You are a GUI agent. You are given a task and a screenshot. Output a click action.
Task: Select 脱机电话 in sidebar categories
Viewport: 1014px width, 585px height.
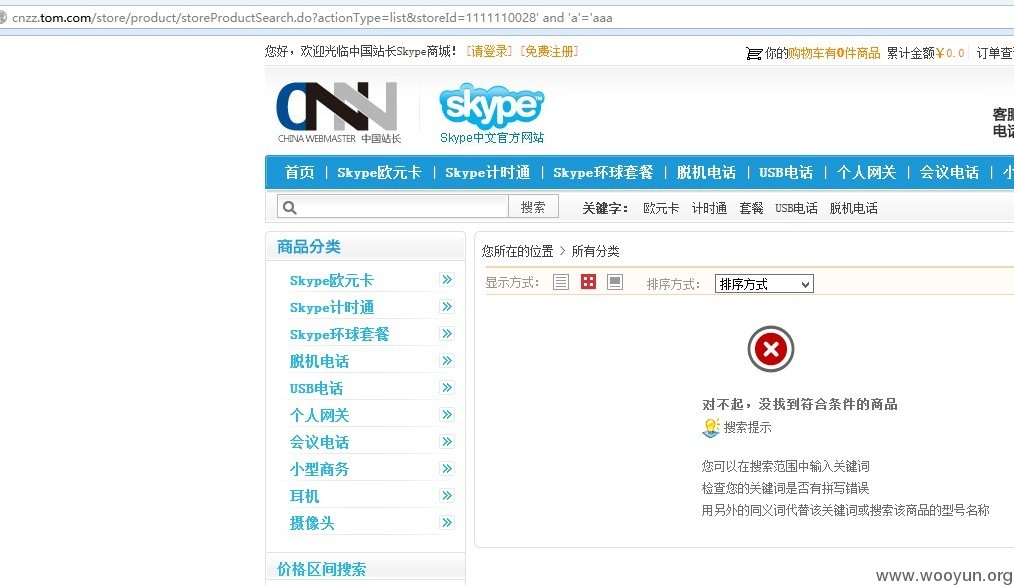coord(319,361)
